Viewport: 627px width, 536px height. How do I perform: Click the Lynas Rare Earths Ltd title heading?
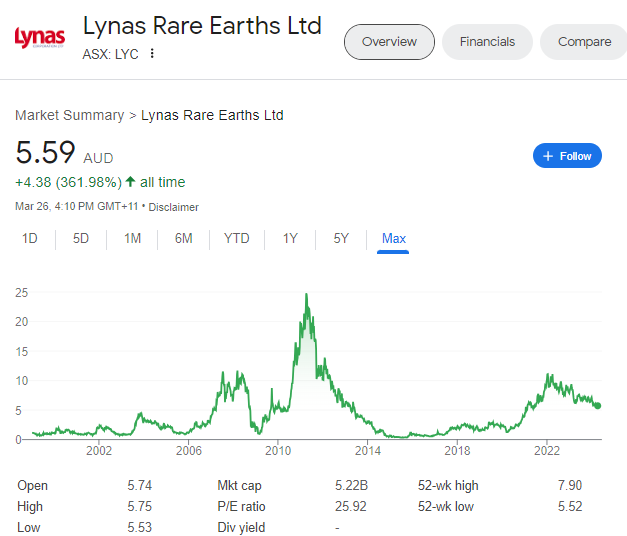[202, 26]
